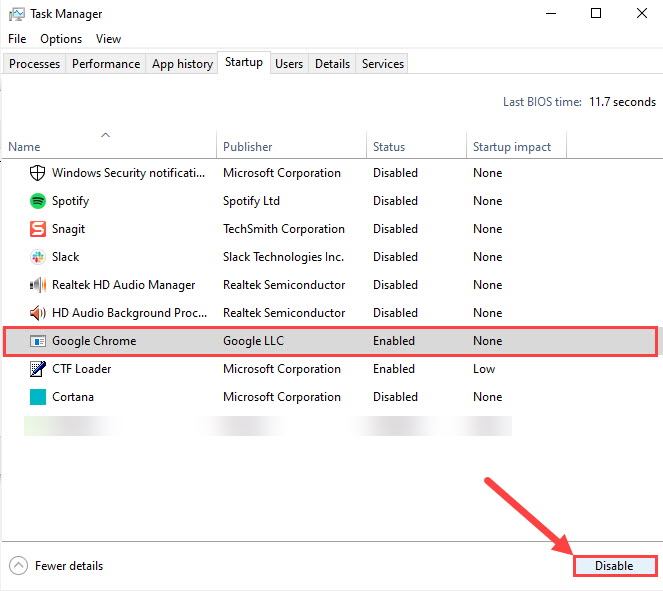Click the Slack app icon

pos(38,257)
